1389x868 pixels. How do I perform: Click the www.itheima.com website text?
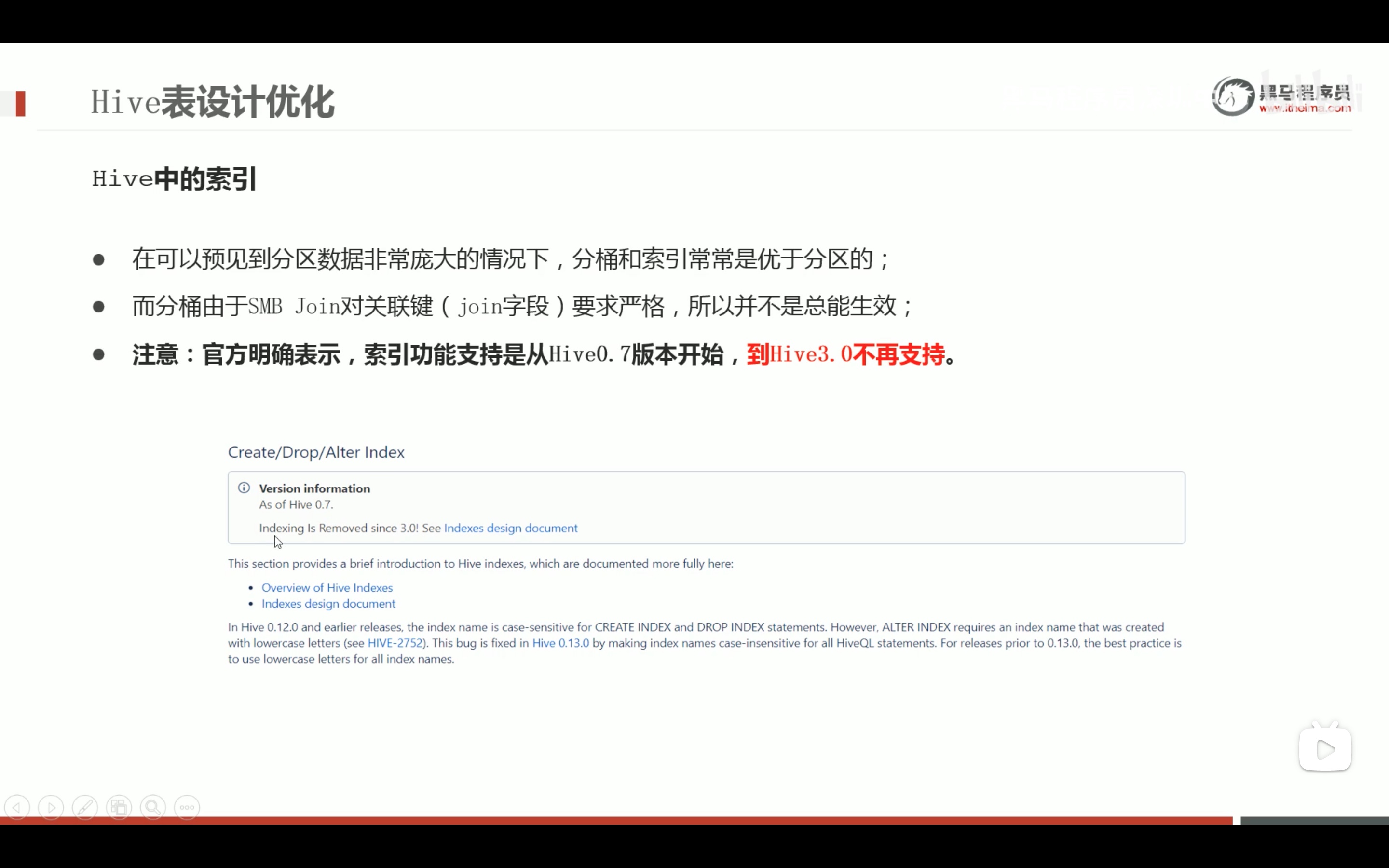coord(1305,108)
